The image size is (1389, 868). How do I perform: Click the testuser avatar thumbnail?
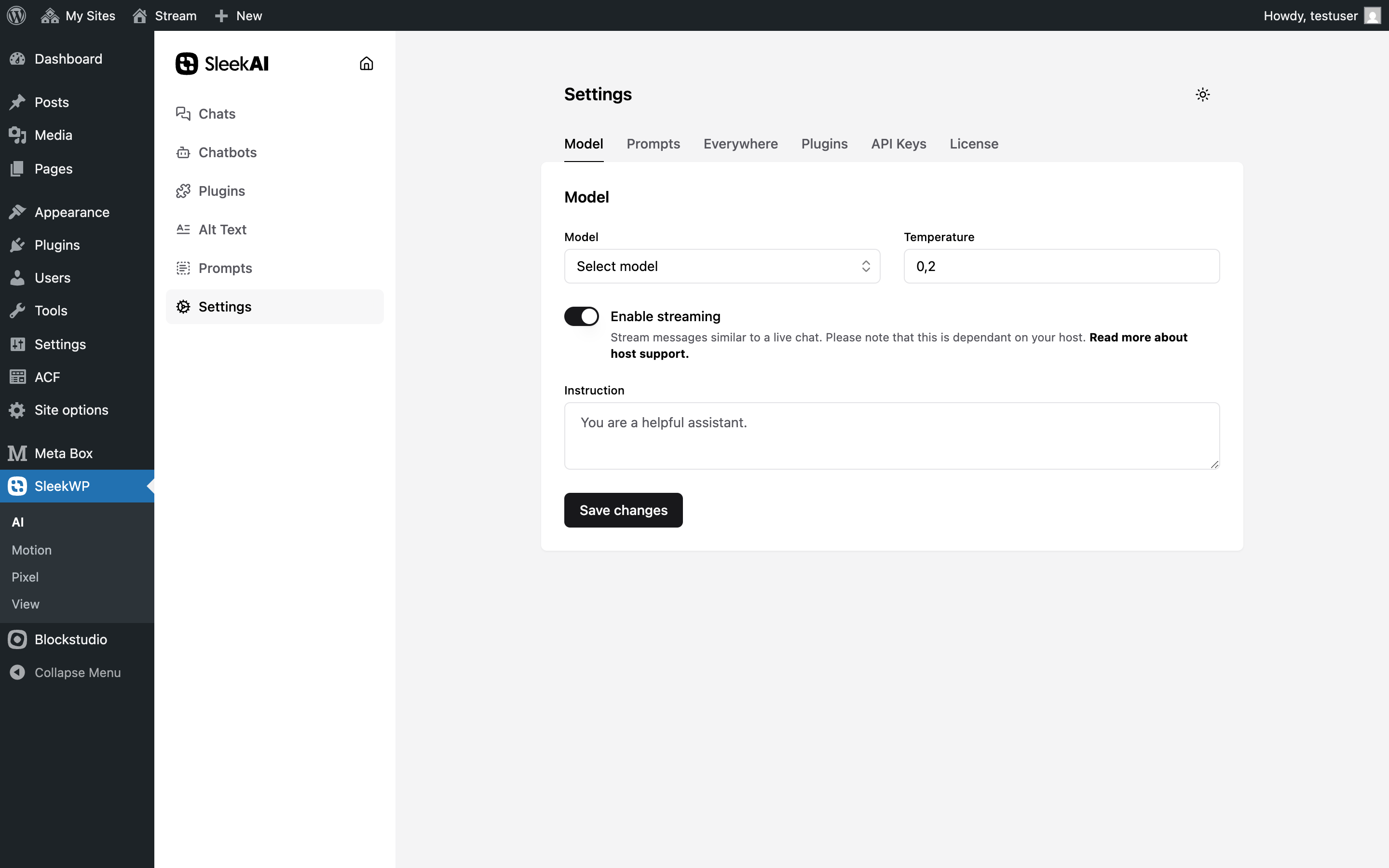tap(1372, 15)
